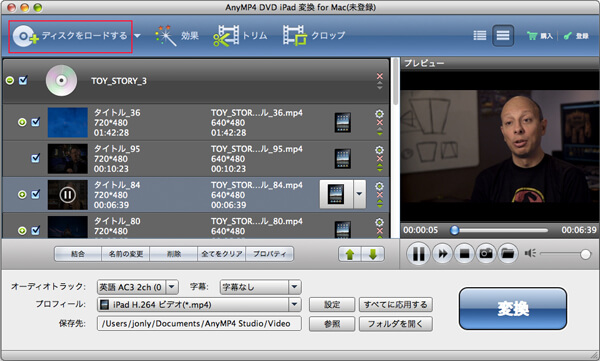
Task: Click the Delete (削除) button
Action: click(x=173, y=254)
